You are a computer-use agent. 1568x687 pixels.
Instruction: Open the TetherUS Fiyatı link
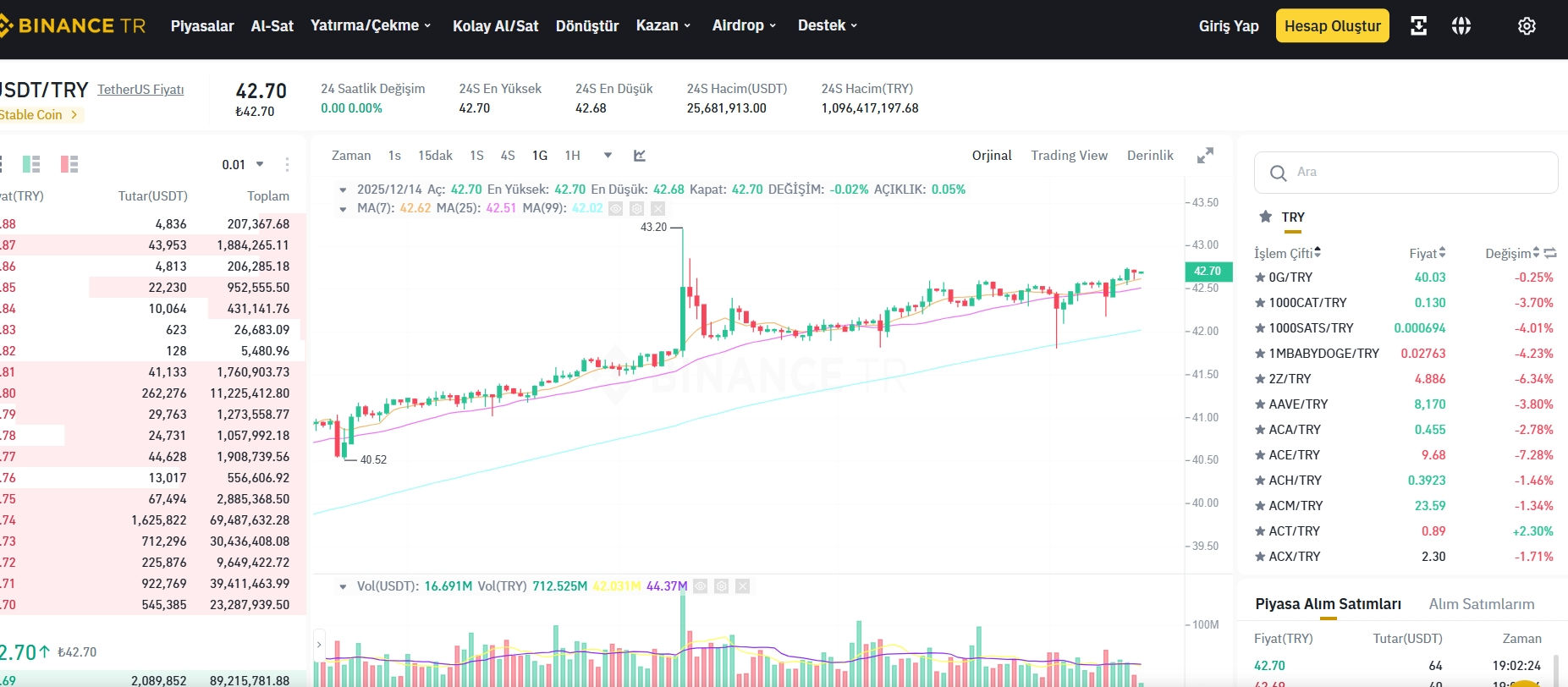point(140,90)
